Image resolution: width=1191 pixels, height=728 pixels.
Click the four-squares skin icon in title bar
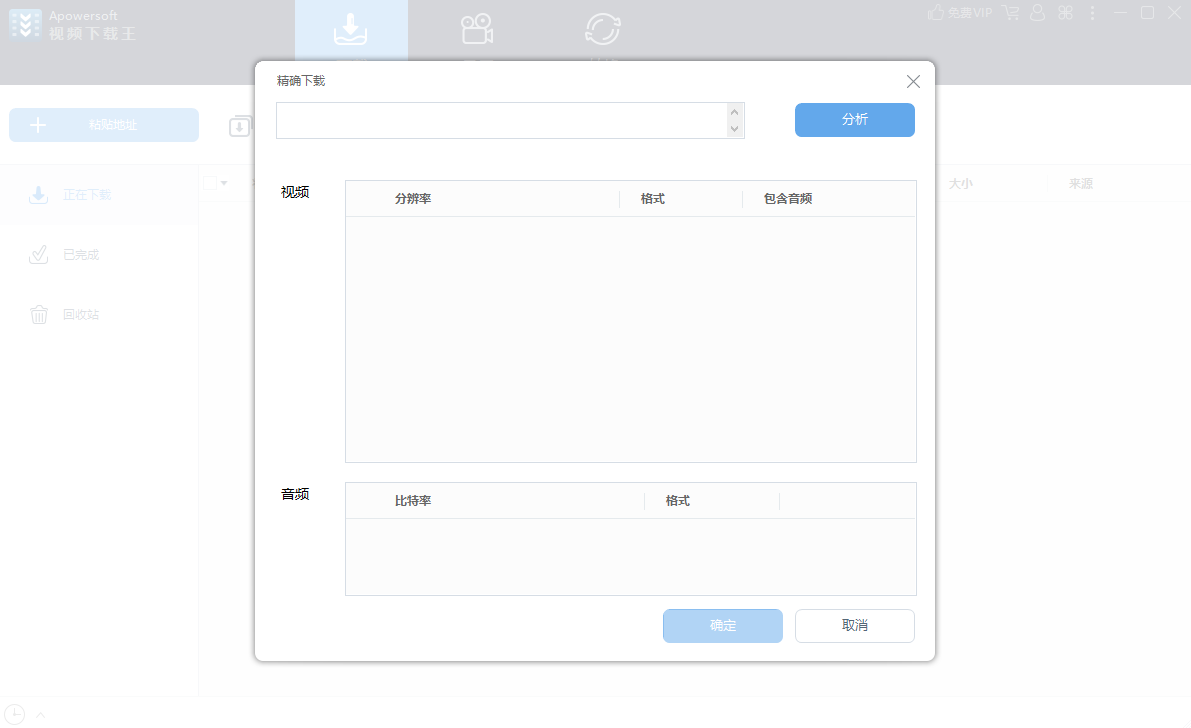point(1065,13)
